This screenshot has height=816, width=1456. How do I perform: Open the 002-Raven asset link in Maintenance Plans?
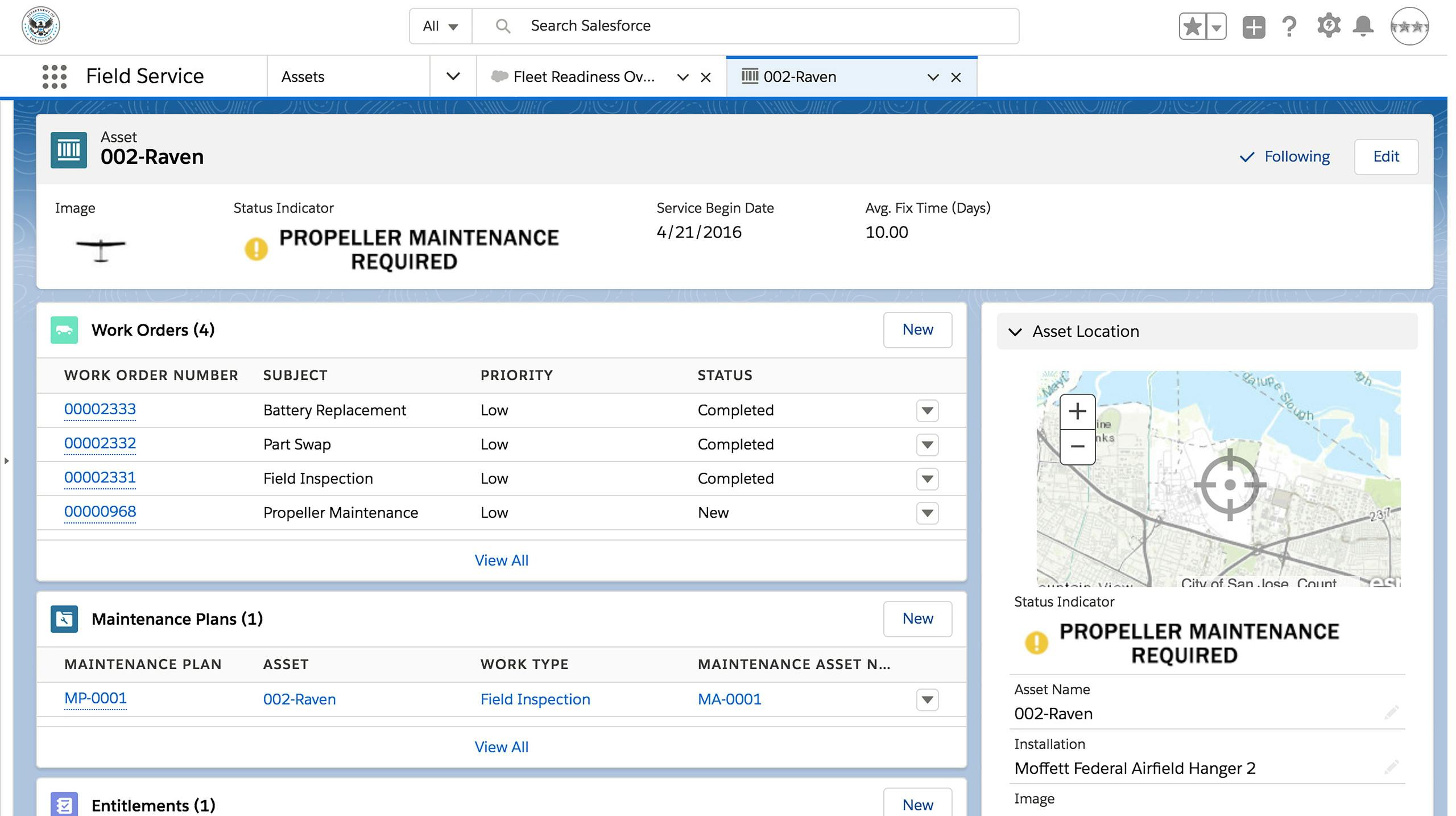pyautogui.click(x=299, y=699)
